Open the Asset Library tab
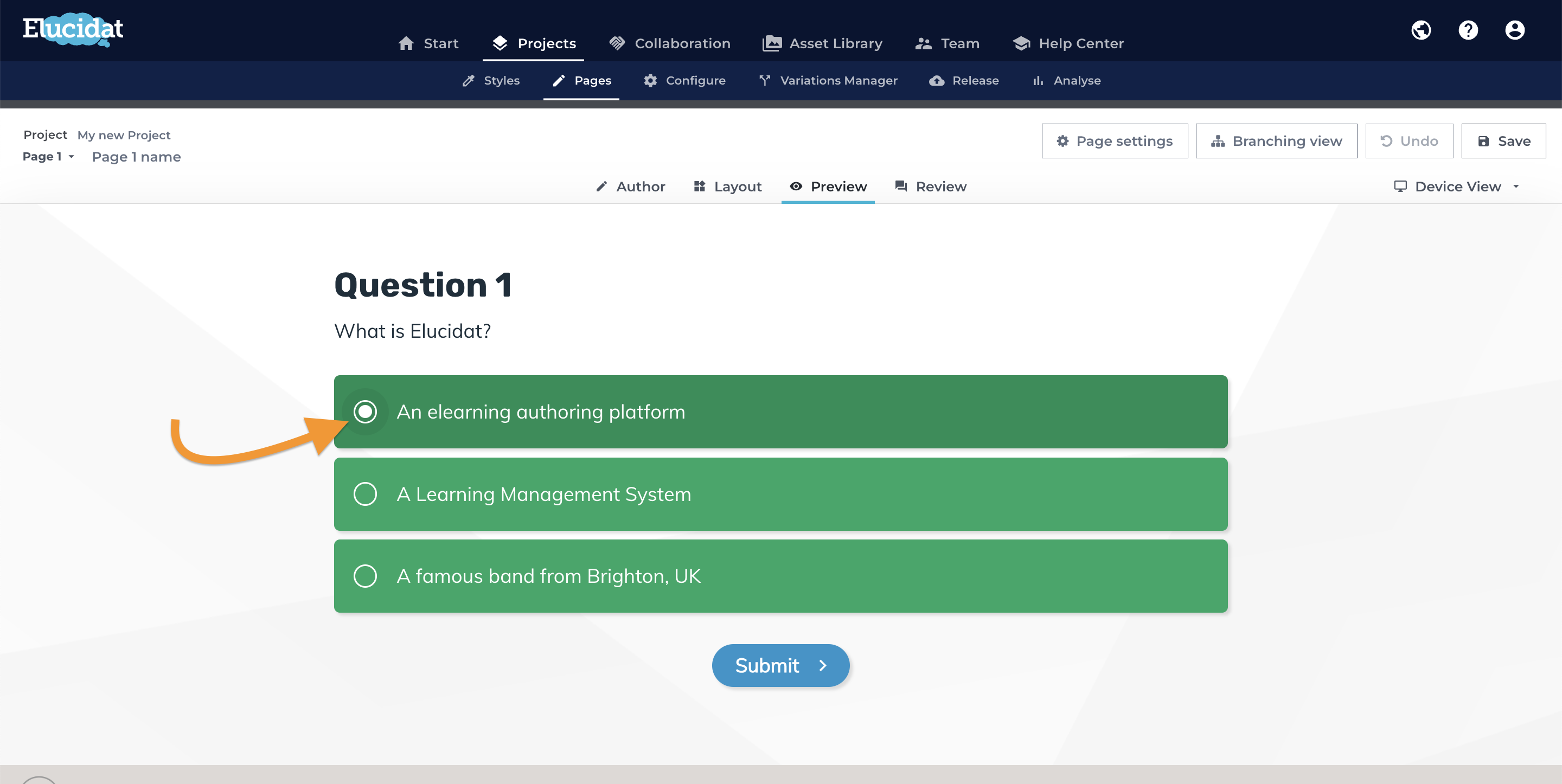 point(822,43)
